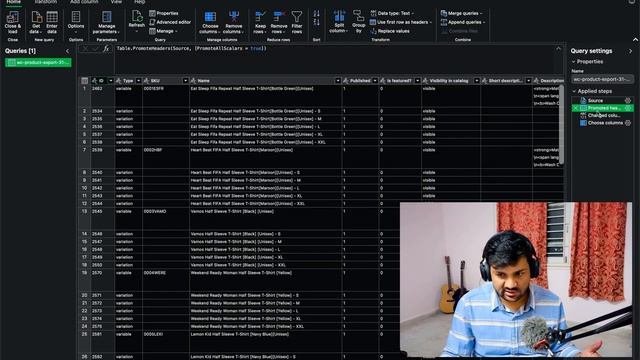Open settings gear for Source step
The width and height of the screenshot is (640, 360).
[628, 100]
